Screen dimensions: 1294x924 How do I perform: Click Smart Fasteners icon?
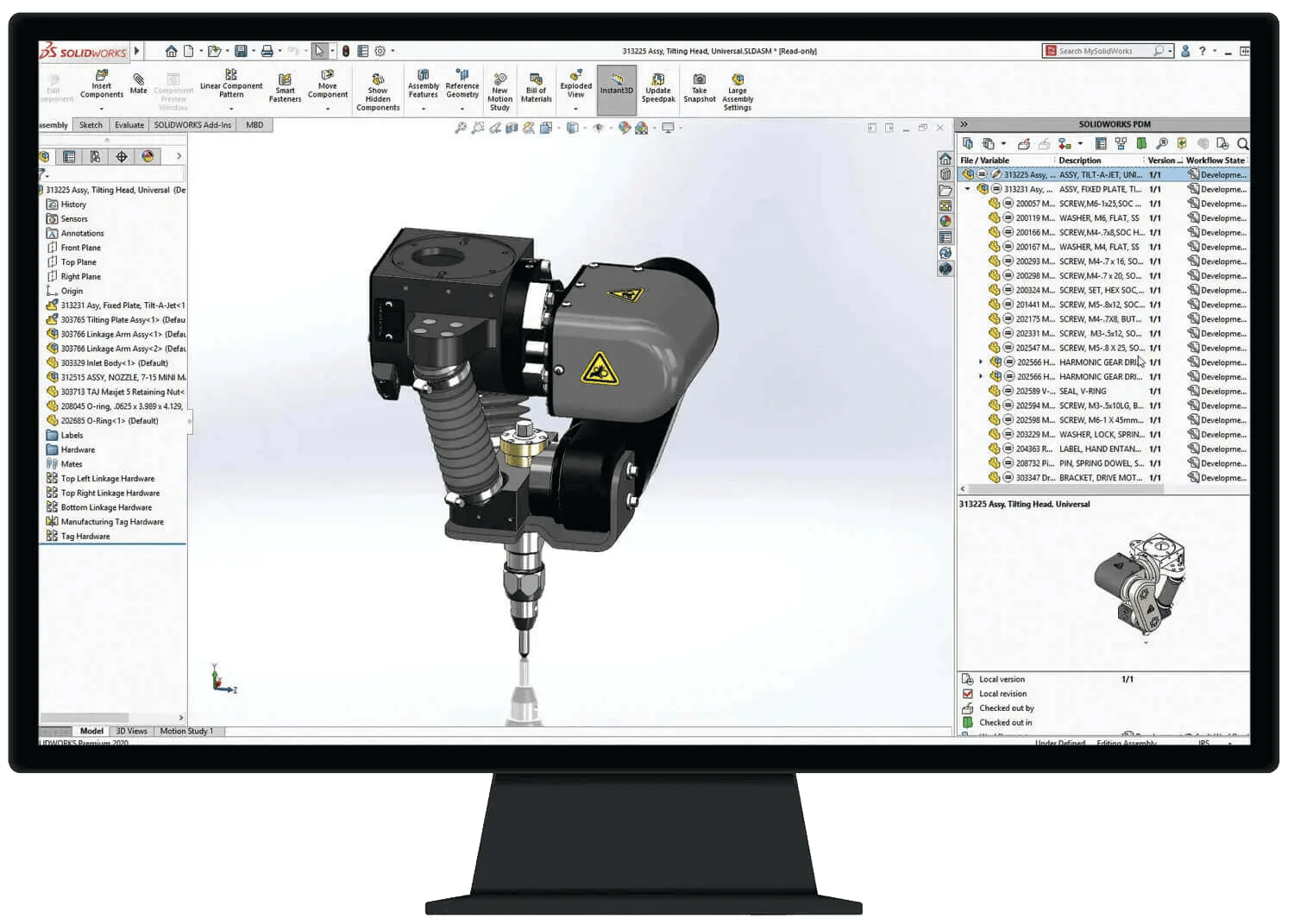(x=285, y=88)
